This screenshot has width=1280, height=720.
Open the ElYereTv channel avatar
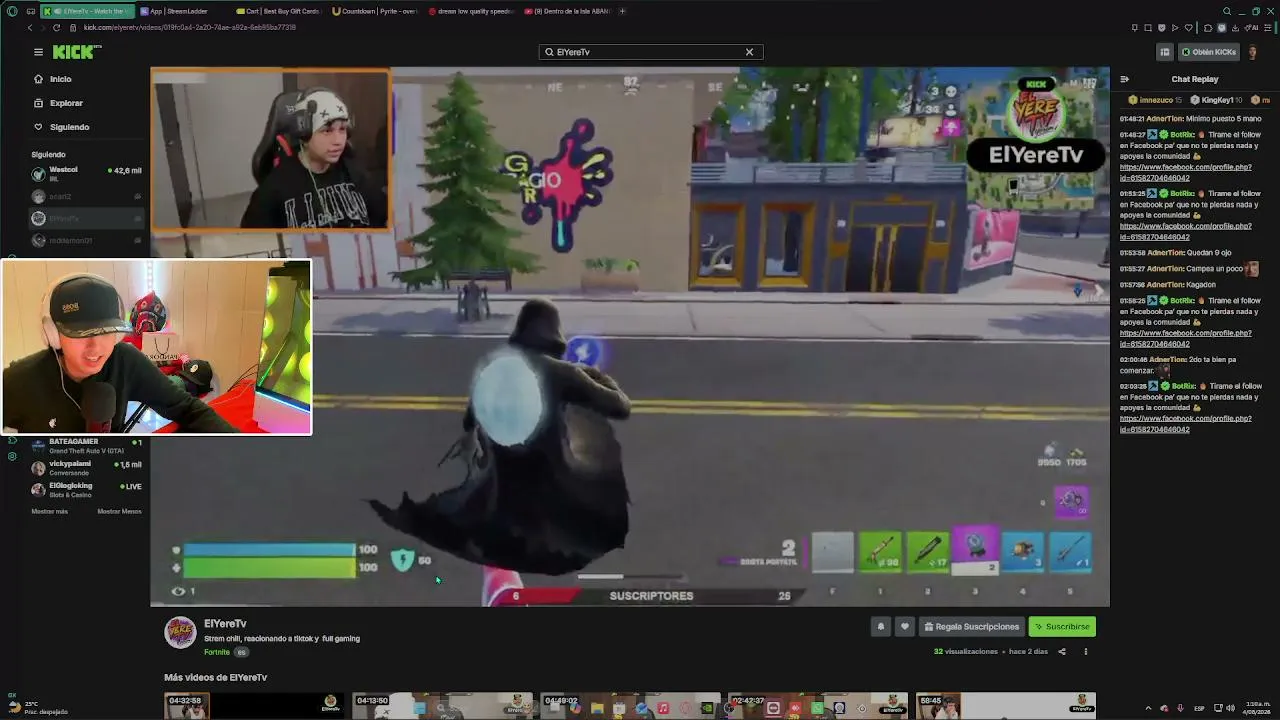coord(180,633)
